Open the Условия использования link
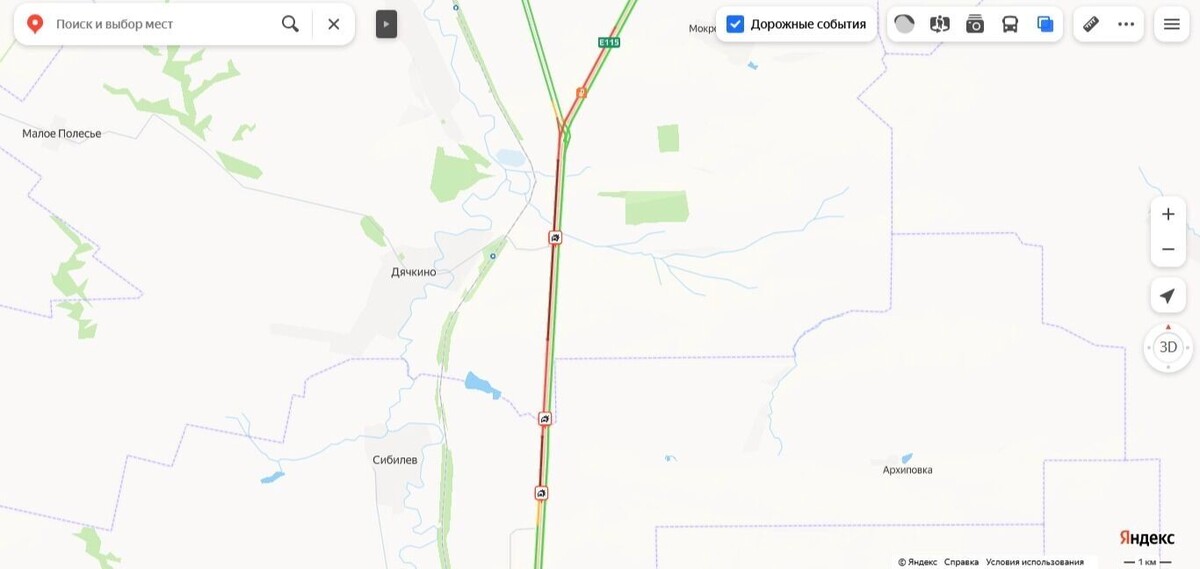The width and height of the screenshot is (1200, 569). 1035,562
